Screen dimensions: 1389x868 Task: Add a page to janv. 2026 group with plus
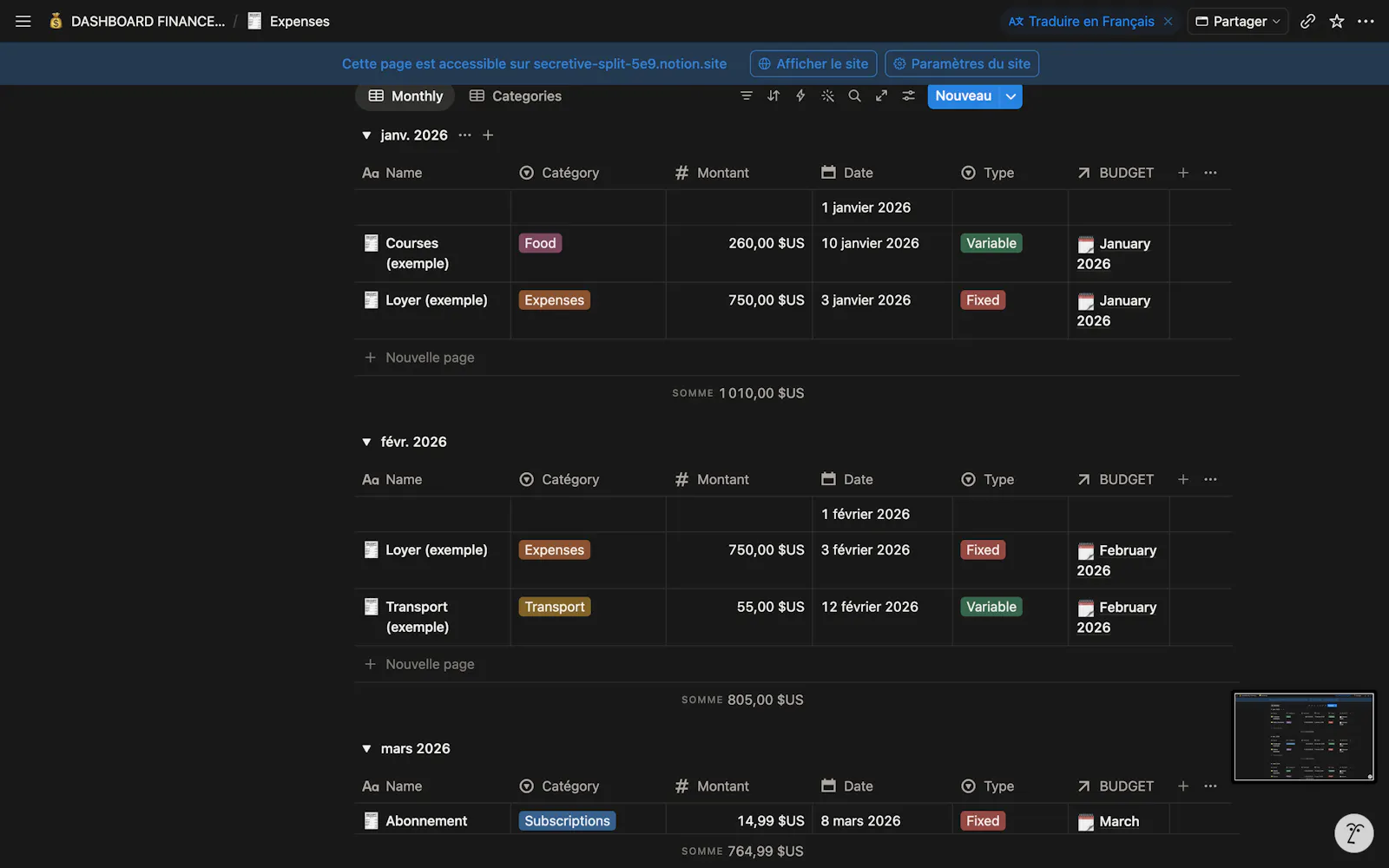[x=488, y=135]
